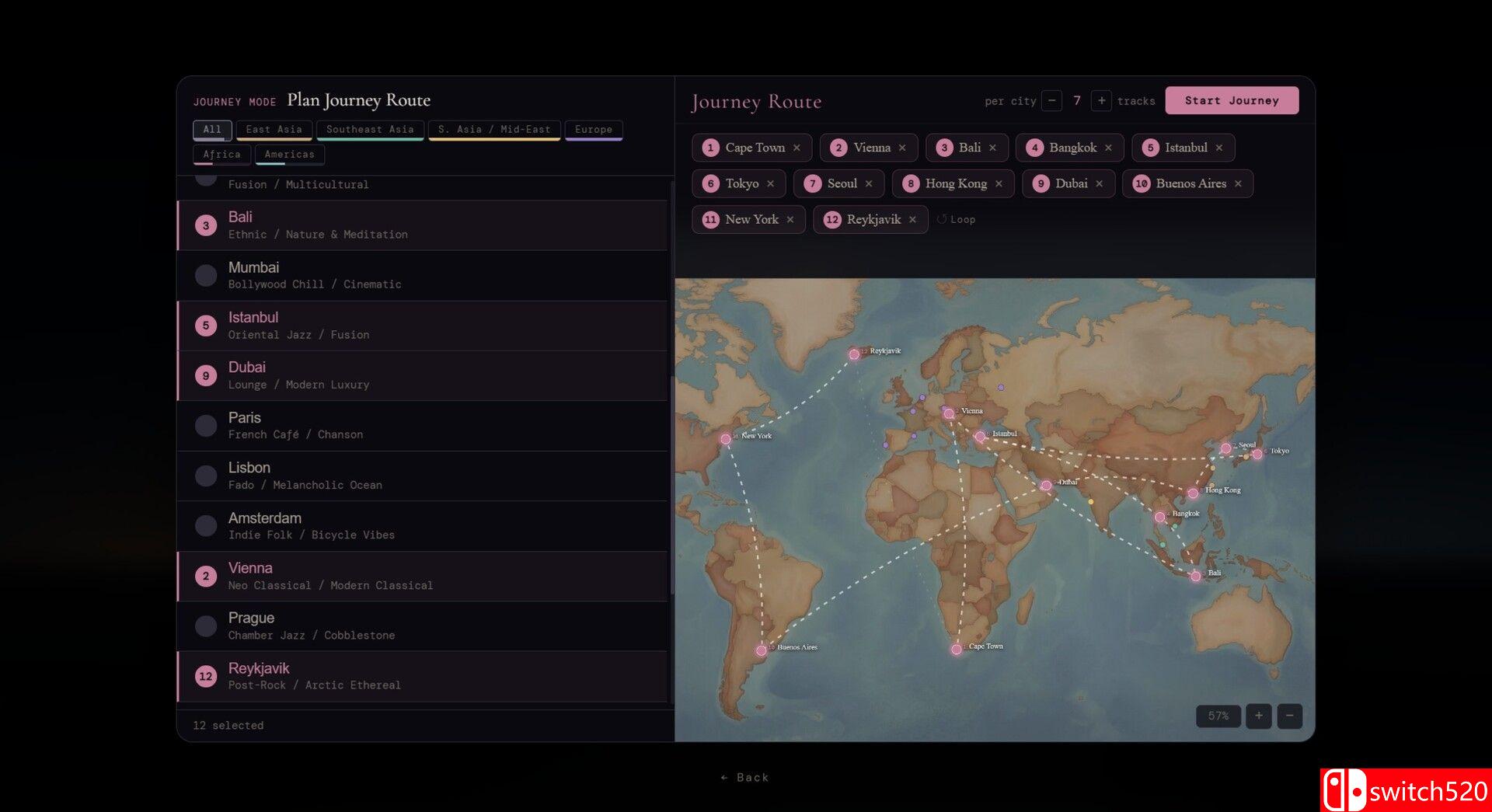Click the Bali marker on the map

(x=1196, y=576)
